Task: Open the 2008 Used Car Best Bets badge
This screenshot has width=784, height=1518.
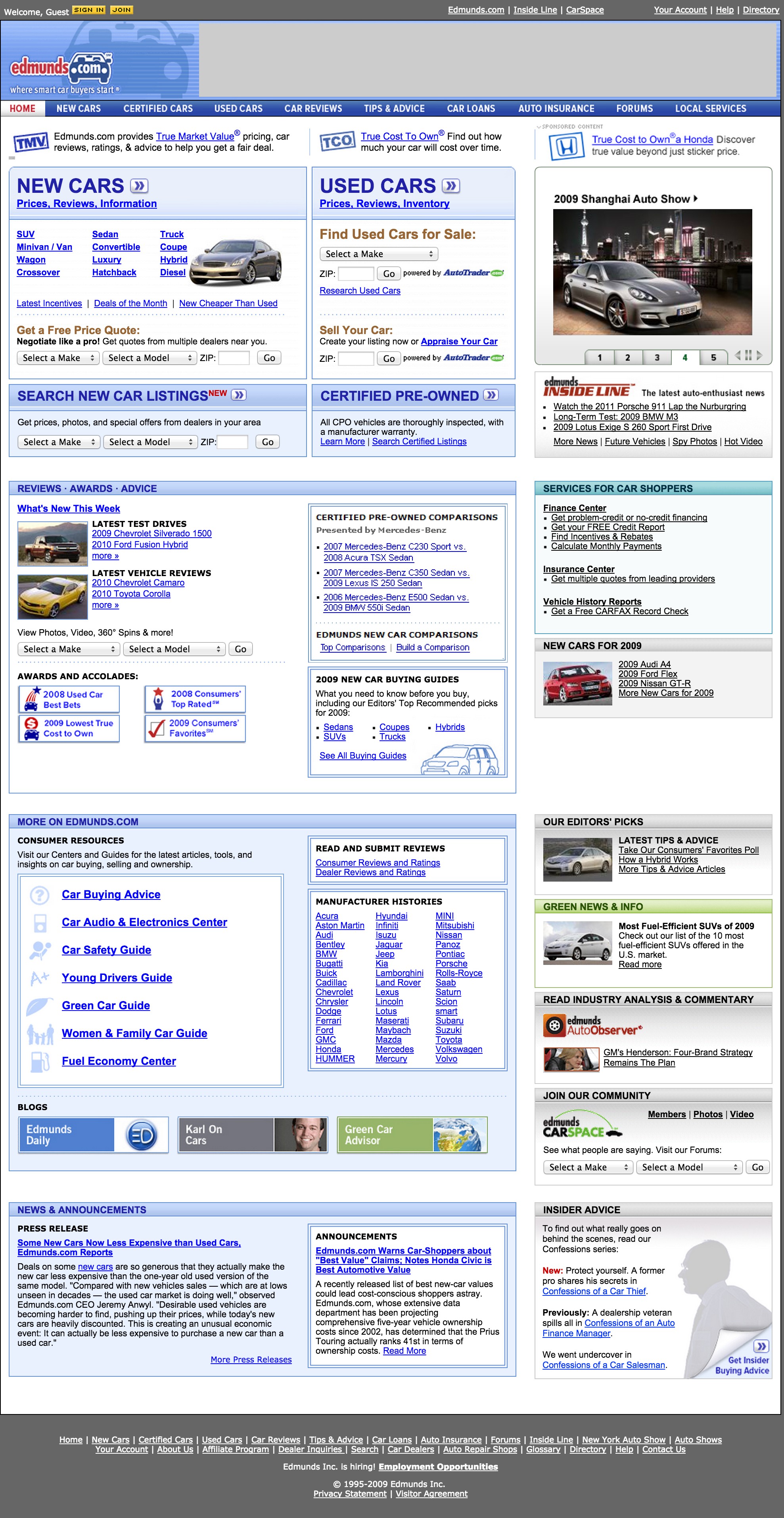Action: point(69,699)
